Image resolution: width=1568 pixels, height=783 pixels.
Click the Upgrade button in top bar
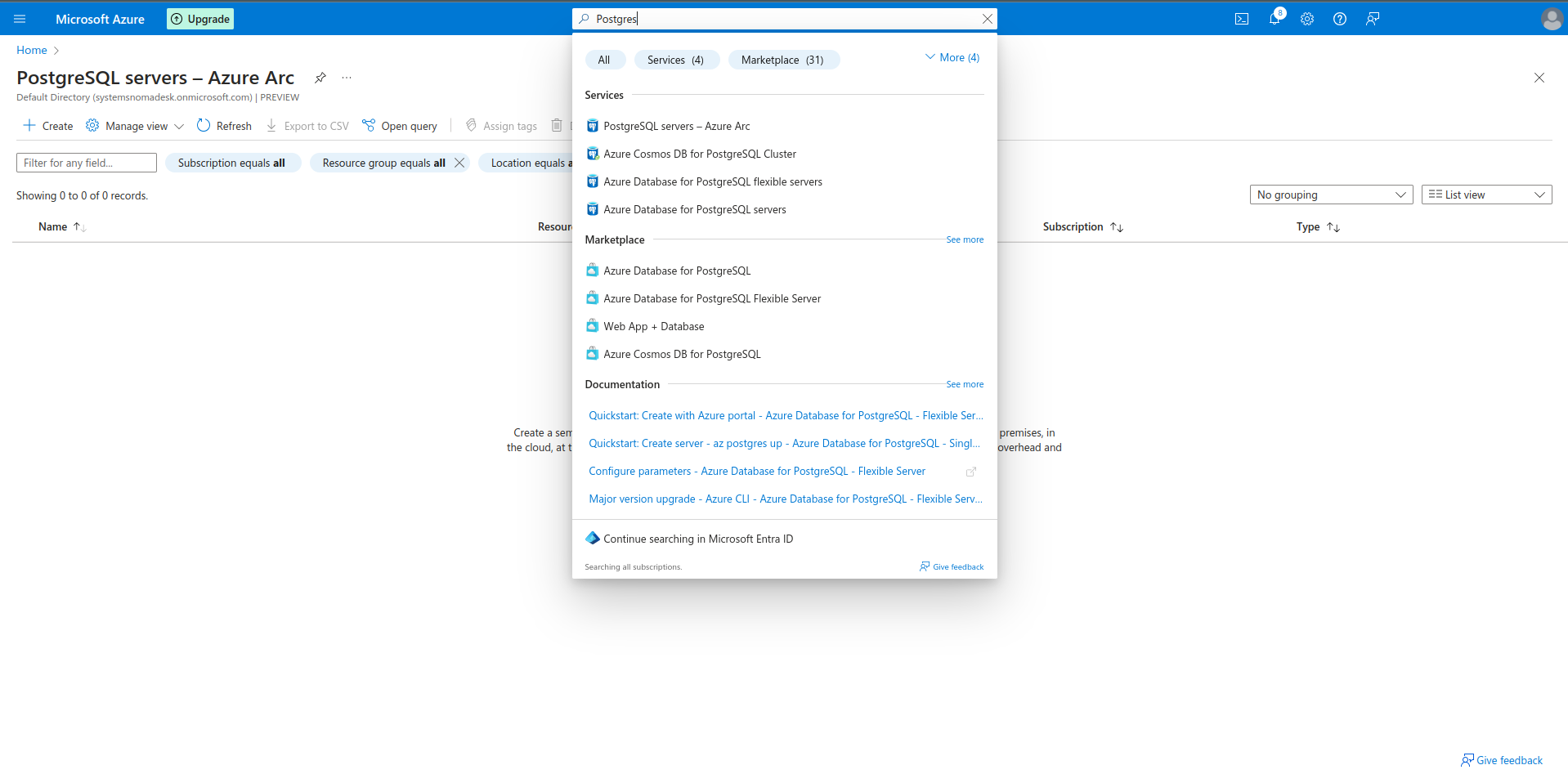point(200,19)
